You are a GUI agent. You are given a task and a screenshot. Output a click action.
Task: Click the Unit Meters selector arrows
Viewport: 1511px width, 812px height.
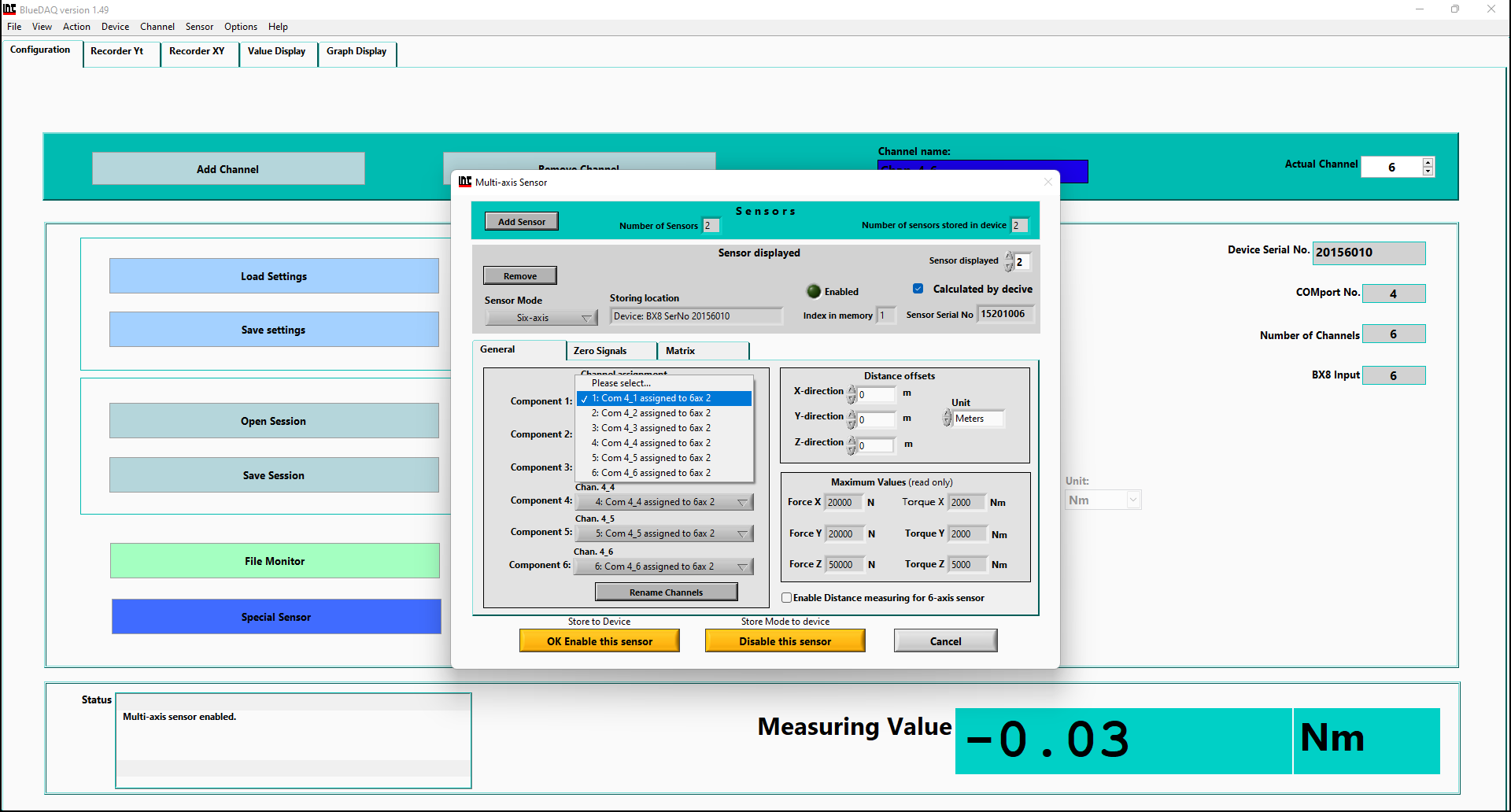(x=948, y=419)
